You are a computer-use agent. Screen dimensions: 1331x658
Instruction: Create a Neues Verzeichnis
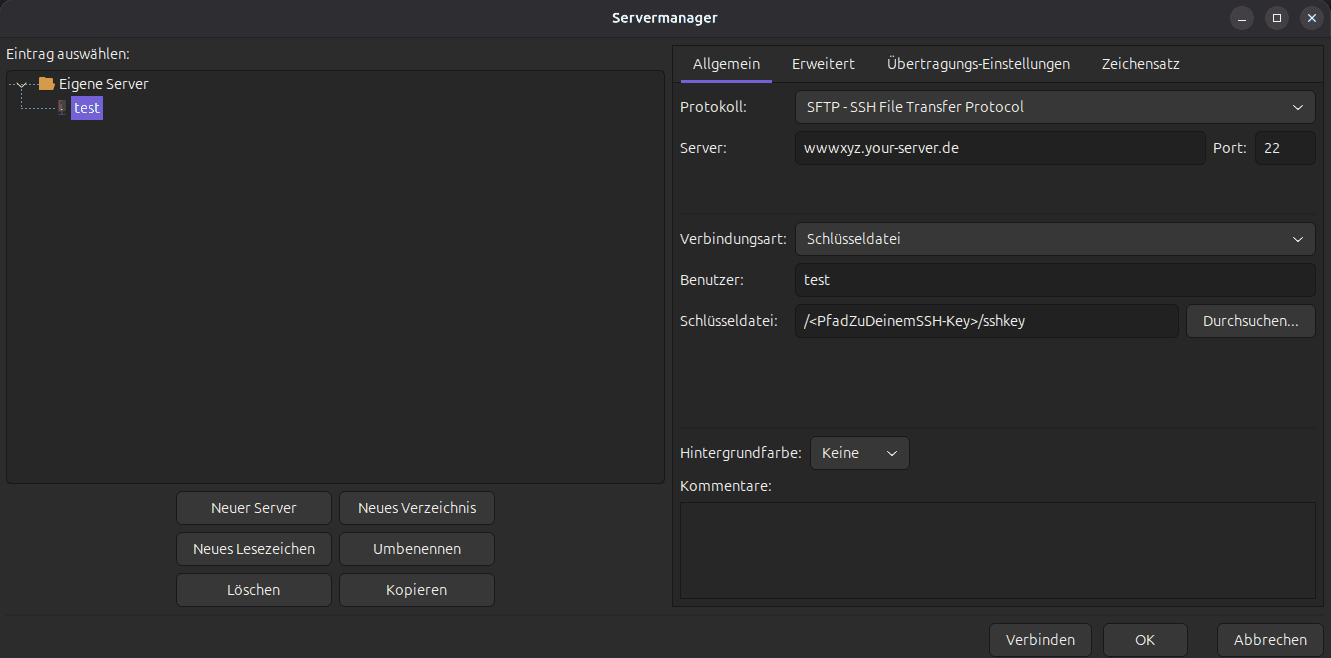pyautogui.click(x=417, y=508)
